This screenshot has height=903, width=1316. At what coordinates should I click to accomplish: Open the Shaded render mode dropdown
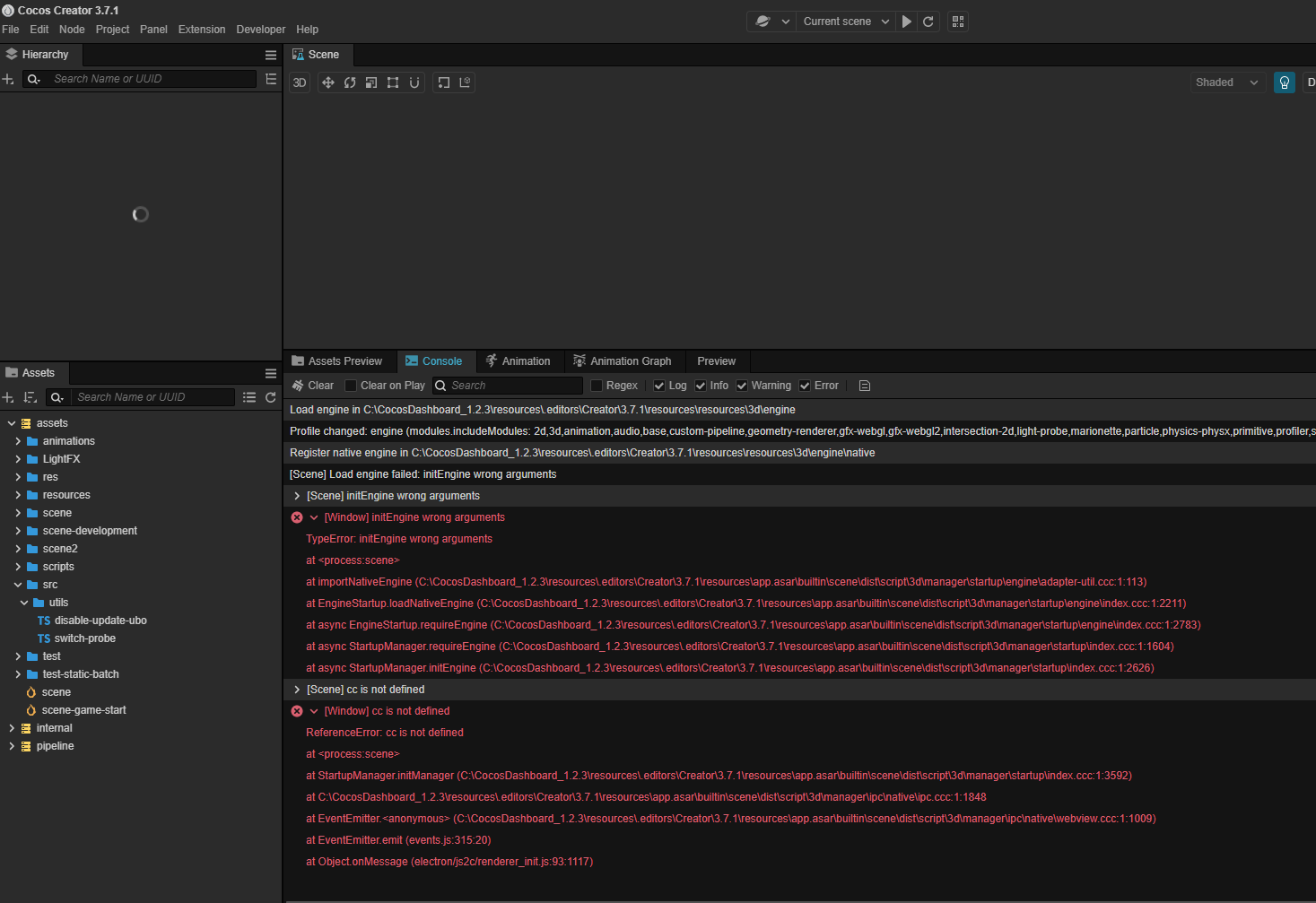tap(1227, 82)
